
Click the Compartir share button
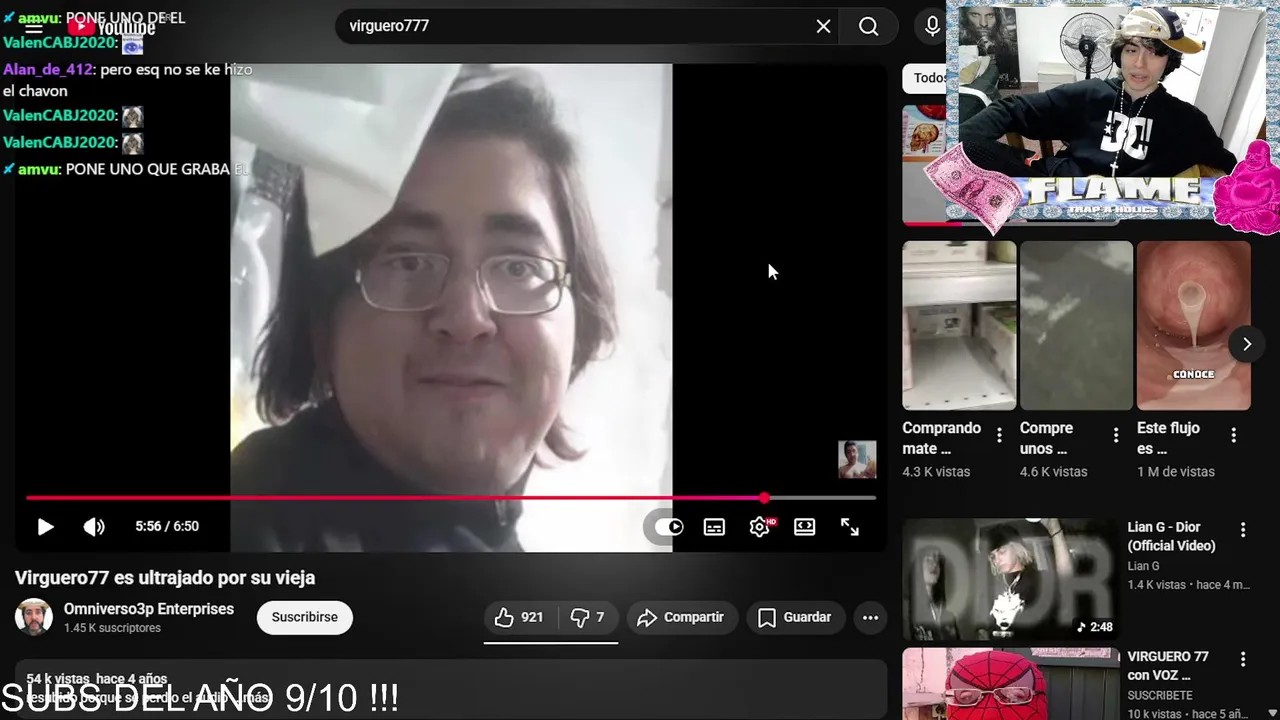point(681,617)
